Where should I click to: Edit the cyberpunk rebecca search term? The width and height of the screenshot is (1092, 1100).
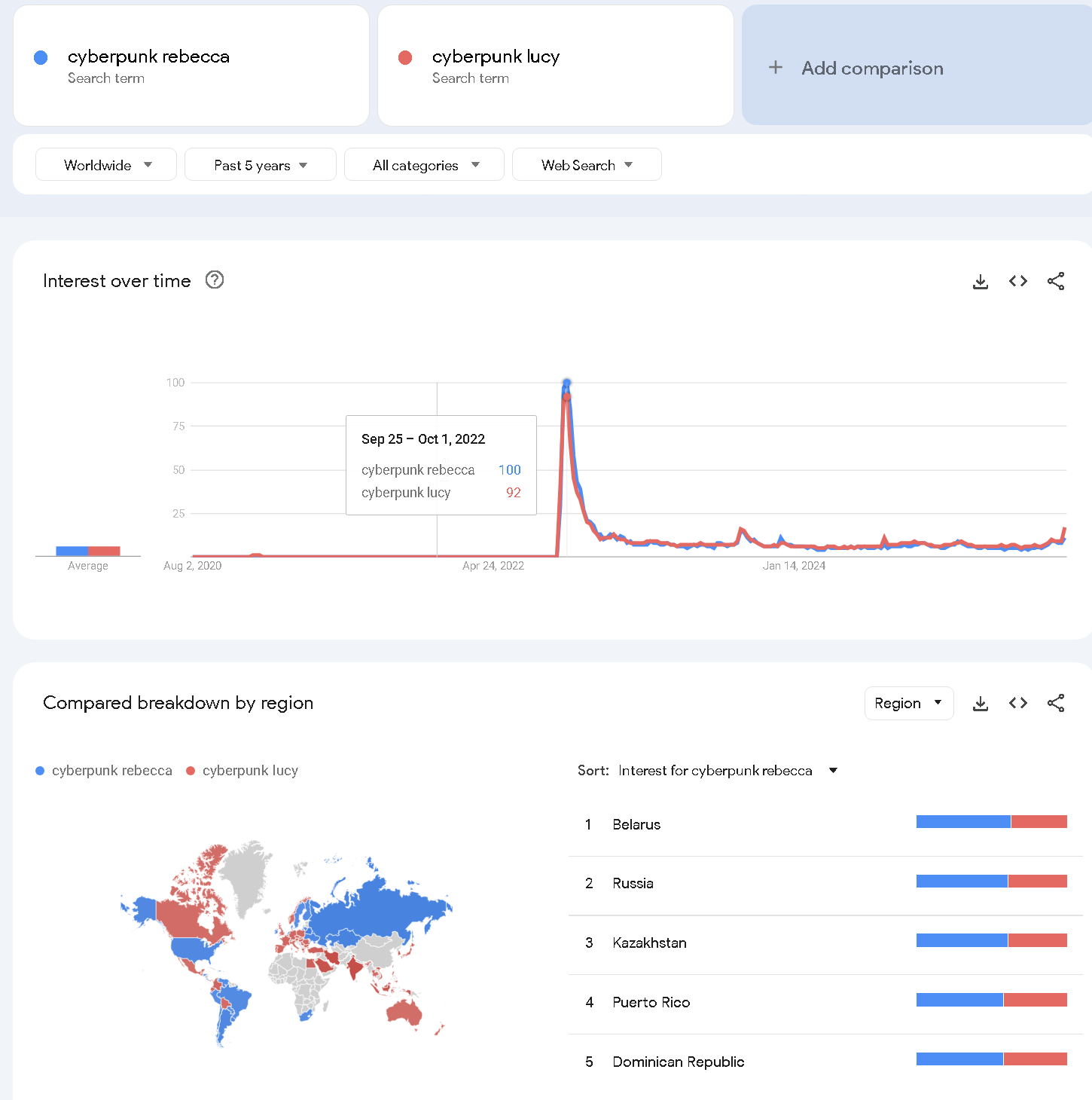coord(191,66)
